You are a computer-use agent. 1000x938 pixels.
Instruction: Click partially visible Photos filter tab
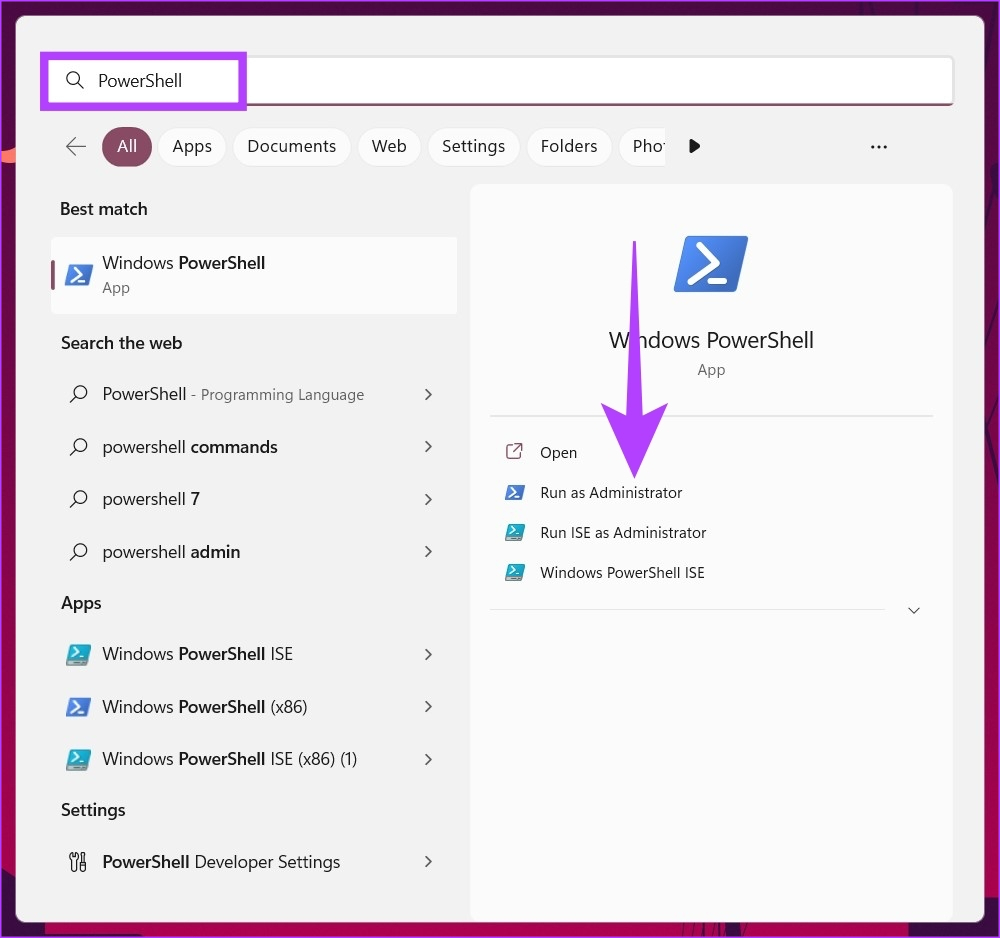(x=643, y=147)
